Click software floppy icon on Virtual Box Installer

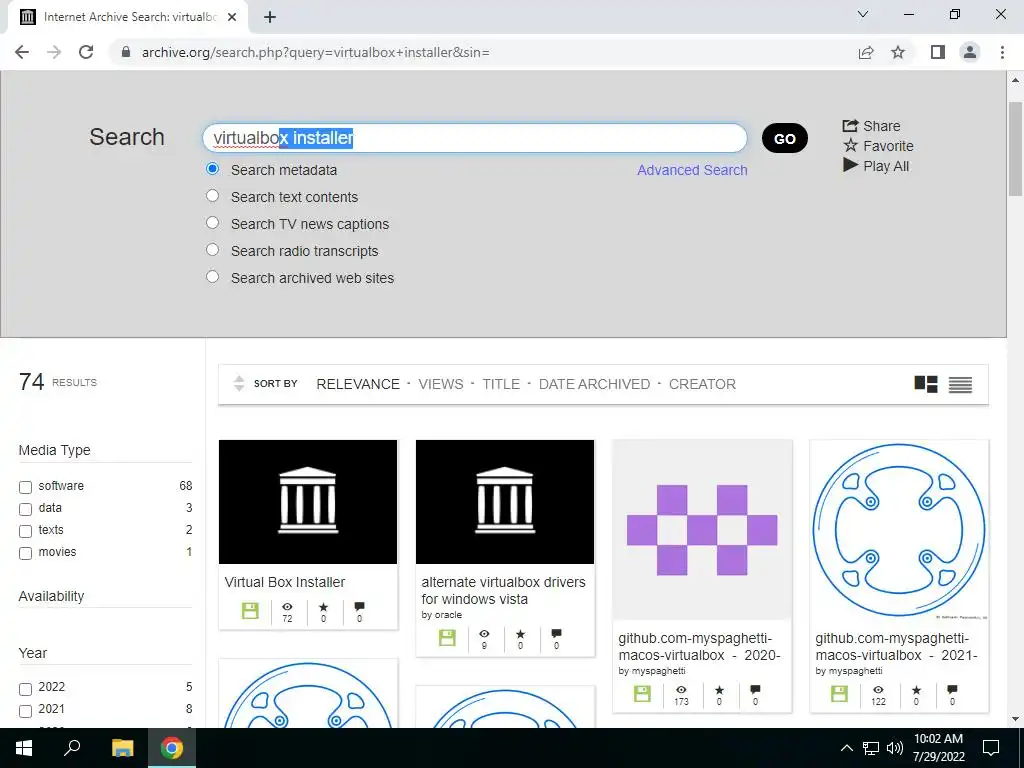(x=250, y=611)
